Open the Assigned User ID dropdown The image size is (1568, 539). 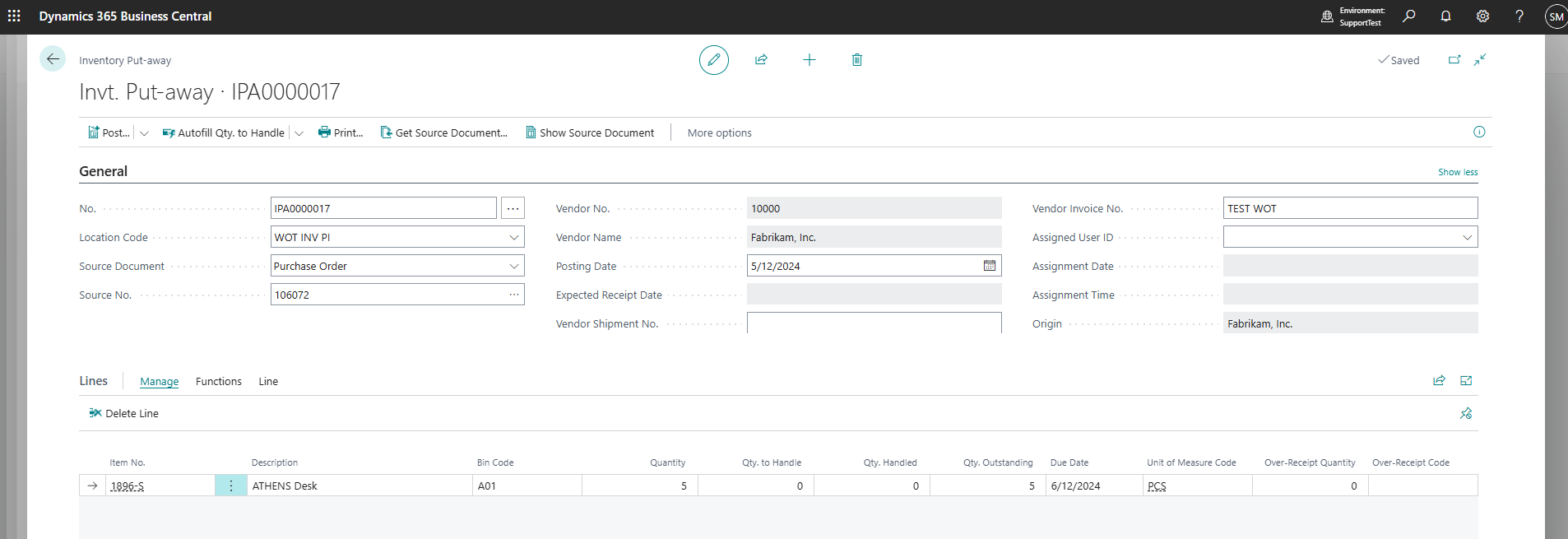1467,237
